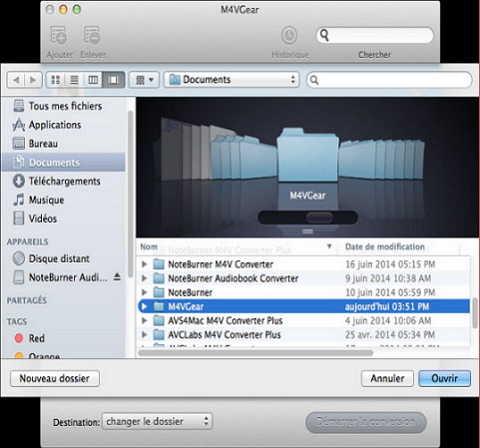480x448 pixels.
Task: Go back with the left arrow button
Action: [16, 80]
